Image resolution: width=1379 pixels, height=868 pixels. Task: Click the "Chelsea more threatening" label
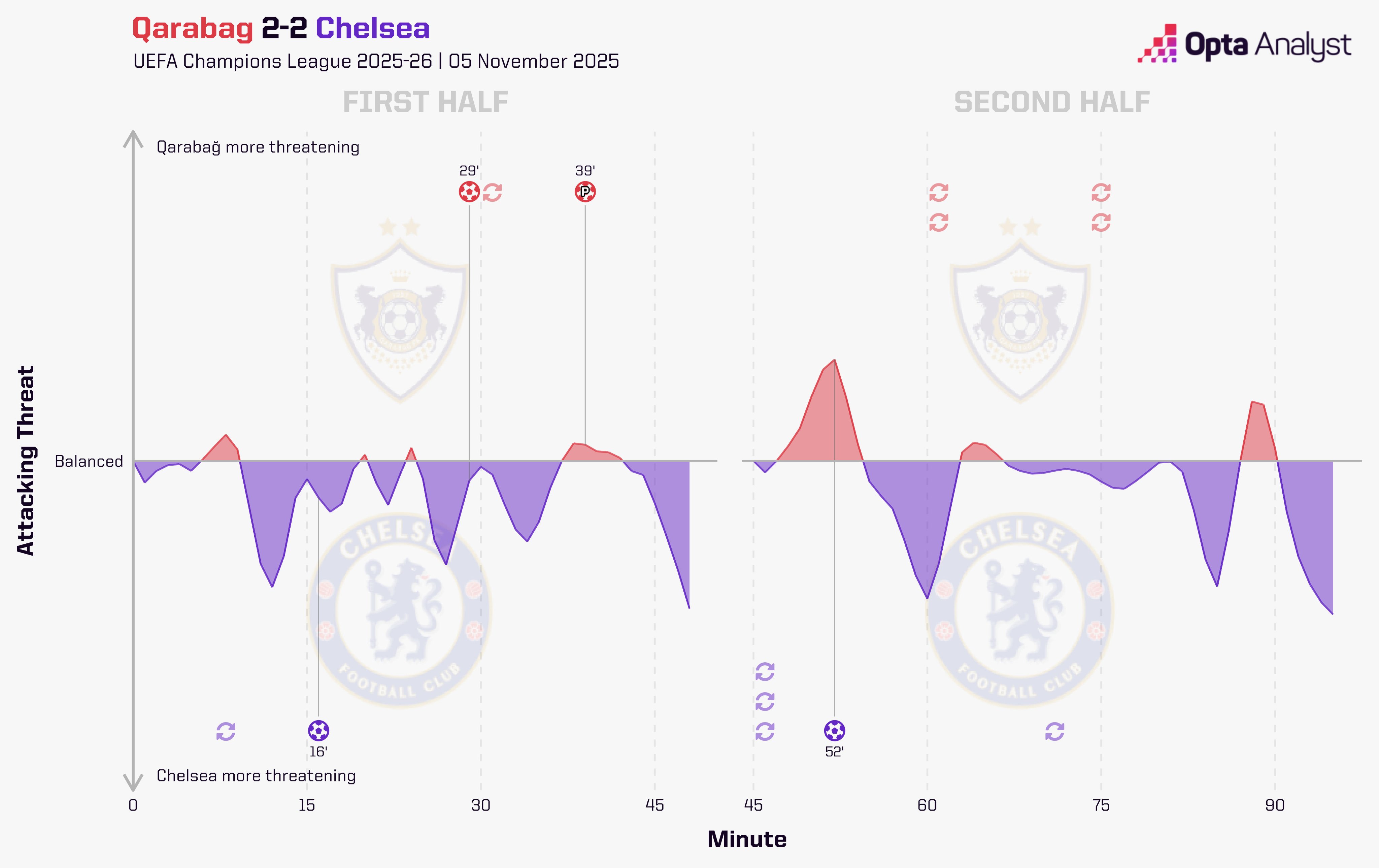coord(256,776)
